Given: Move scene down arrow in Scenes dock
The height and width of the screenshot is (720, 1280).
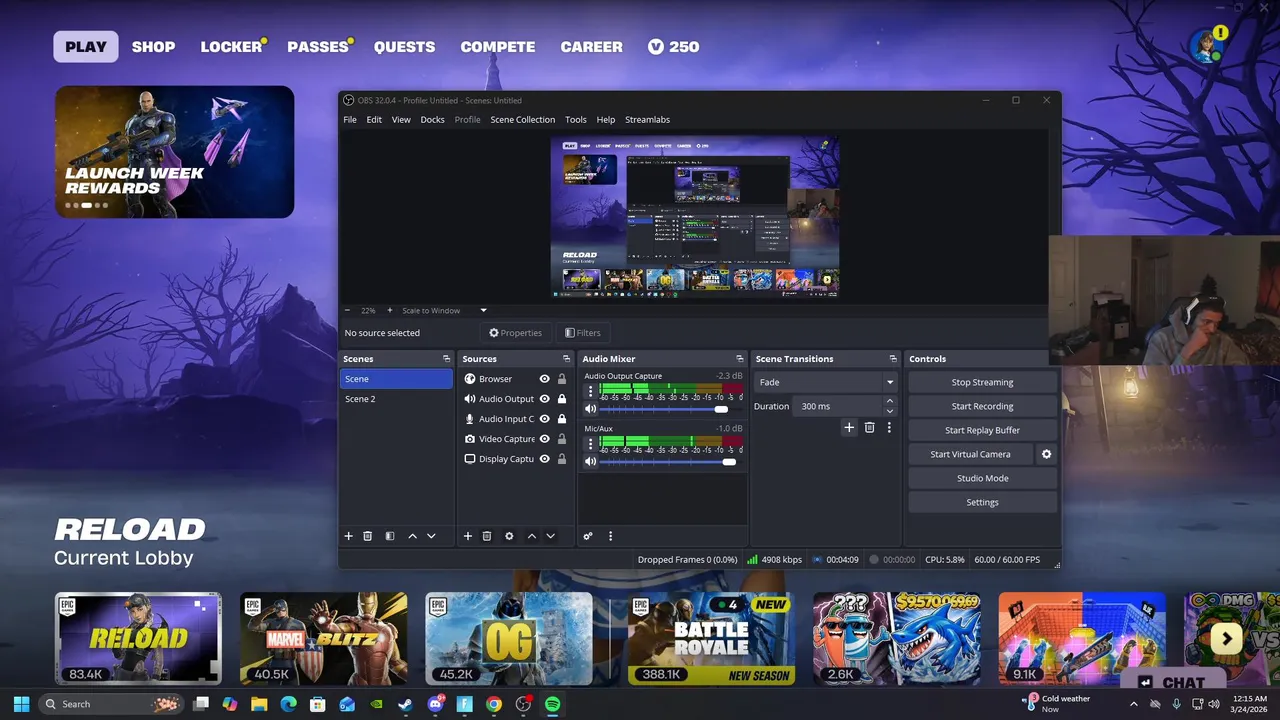Looking at the screenshot, I should (x=431, y=536).
